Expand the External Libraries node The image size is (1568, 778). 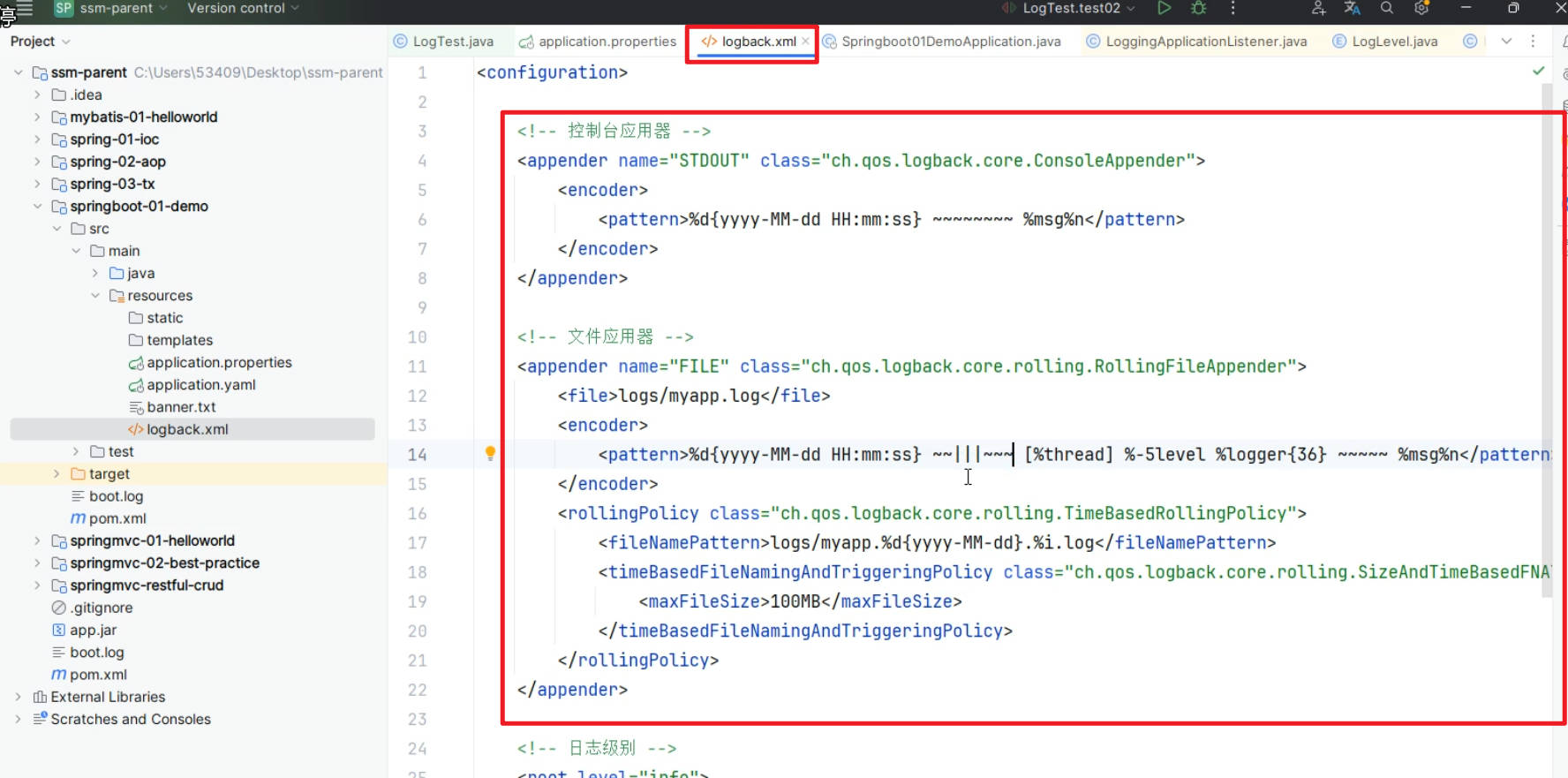point(18,697)
